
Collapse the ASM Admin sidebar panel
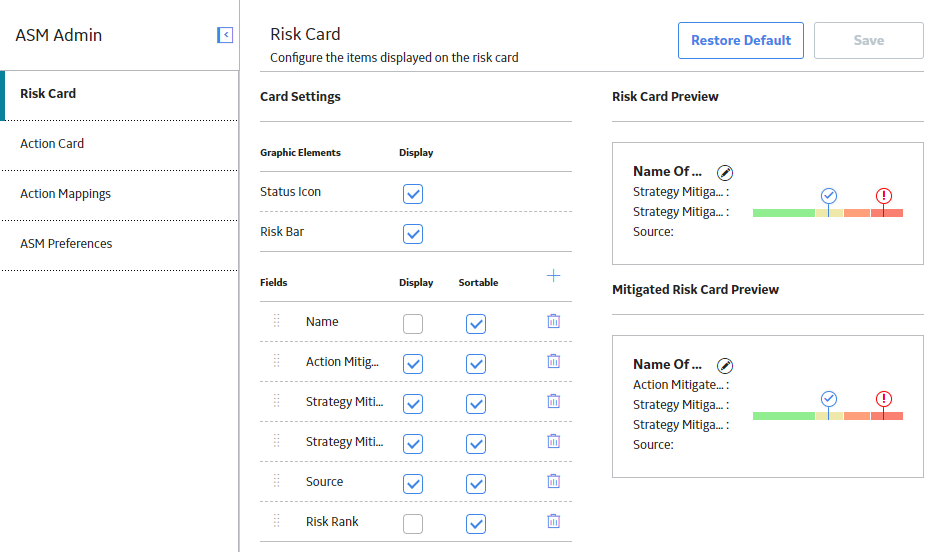coord(225,35)
